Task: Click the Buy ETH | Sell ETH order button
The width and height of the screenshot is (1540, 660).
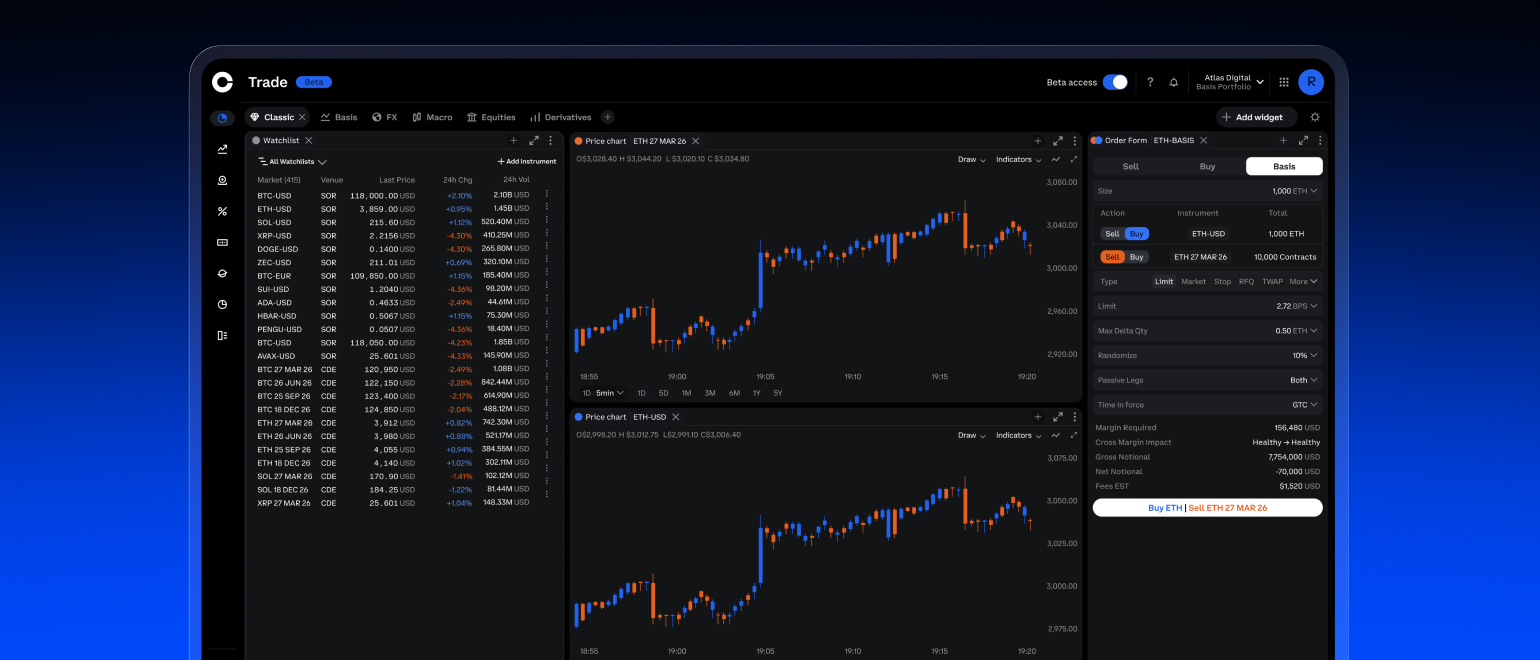Action: coord(1207,507)
